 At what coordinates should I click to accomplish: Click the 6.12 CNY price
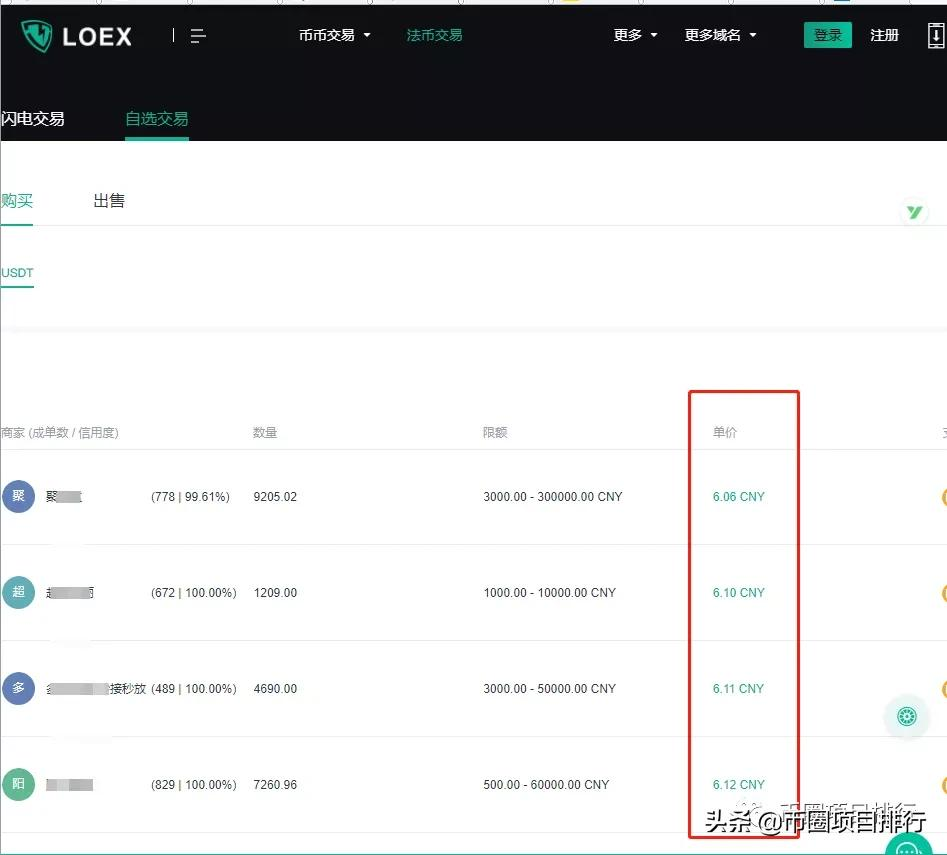click(739, 784)
